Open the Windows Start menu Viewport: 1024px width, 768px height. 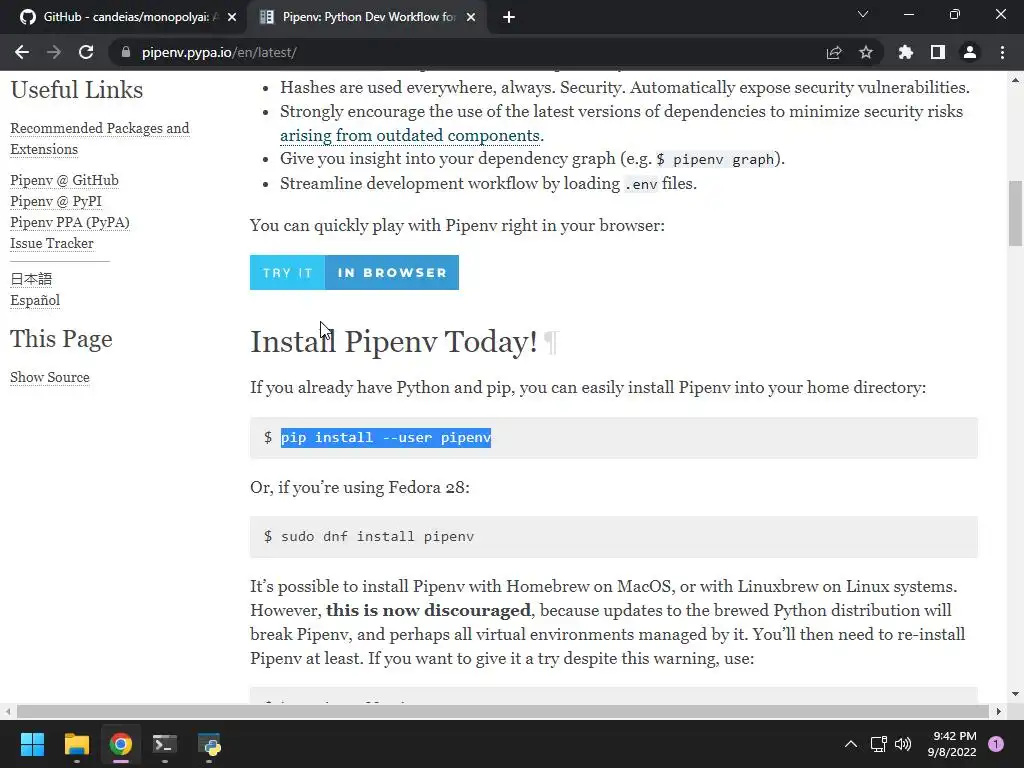[32, 744]
